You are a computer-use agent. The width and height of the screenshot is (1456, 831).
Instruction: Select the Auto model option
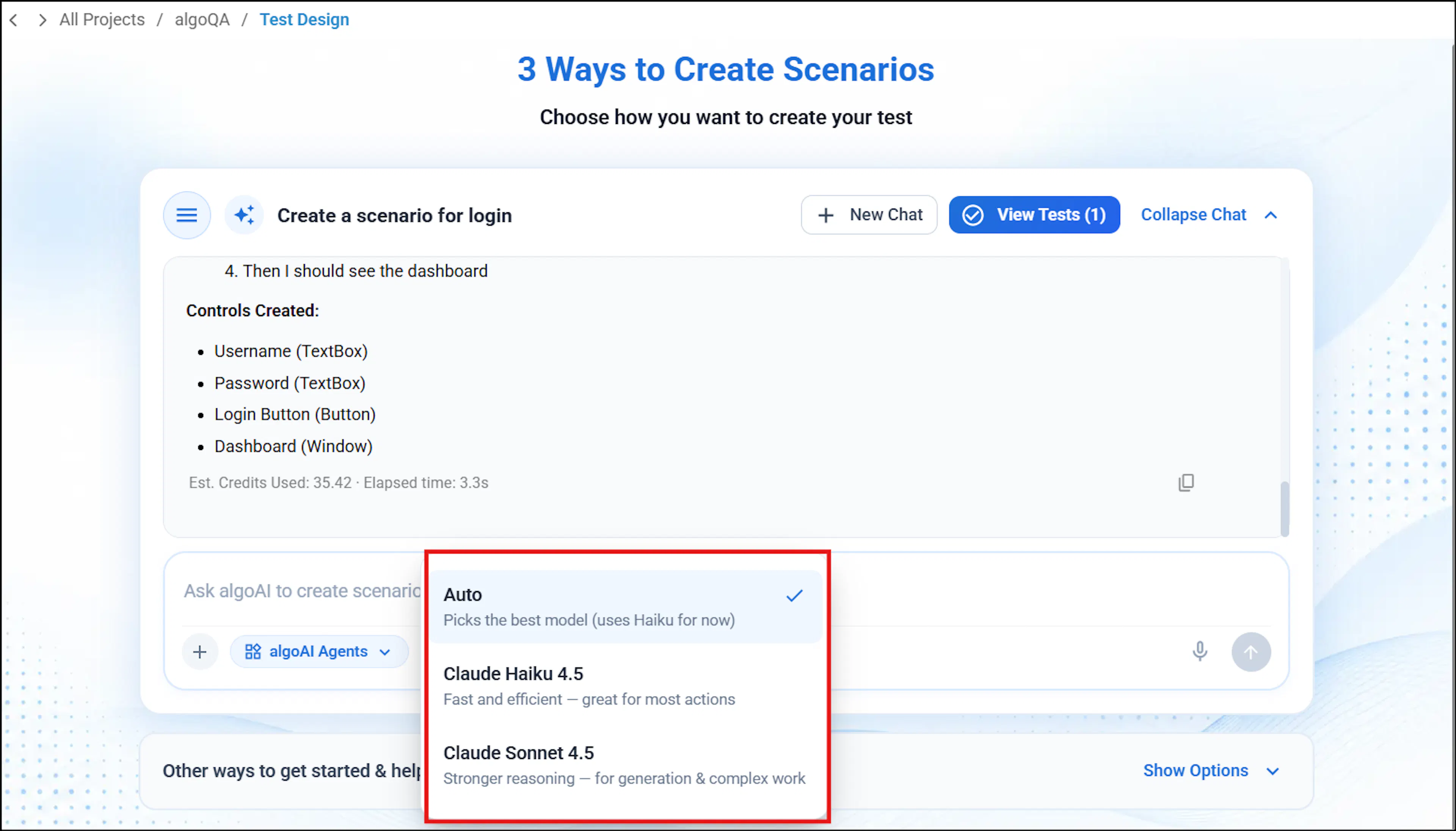pyautogui.click(x=626, y=606)
